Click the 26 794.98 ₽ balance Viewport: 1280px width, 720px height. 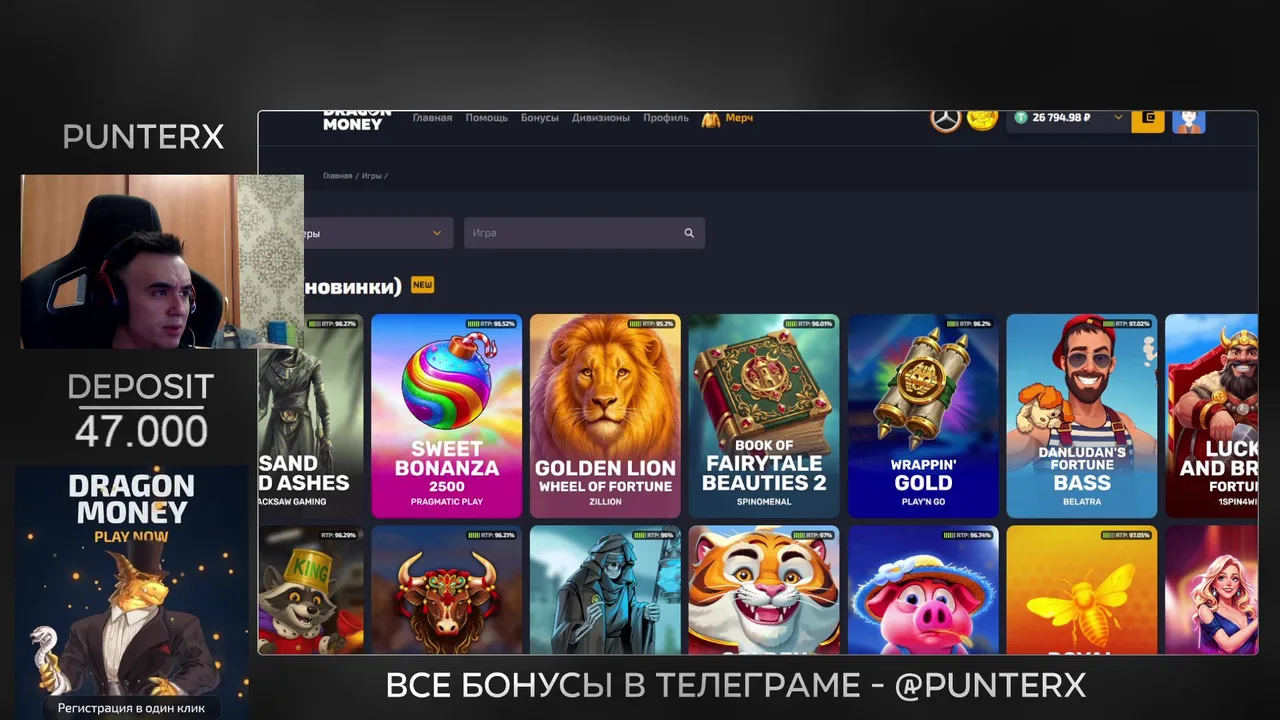coord(1061,118)
